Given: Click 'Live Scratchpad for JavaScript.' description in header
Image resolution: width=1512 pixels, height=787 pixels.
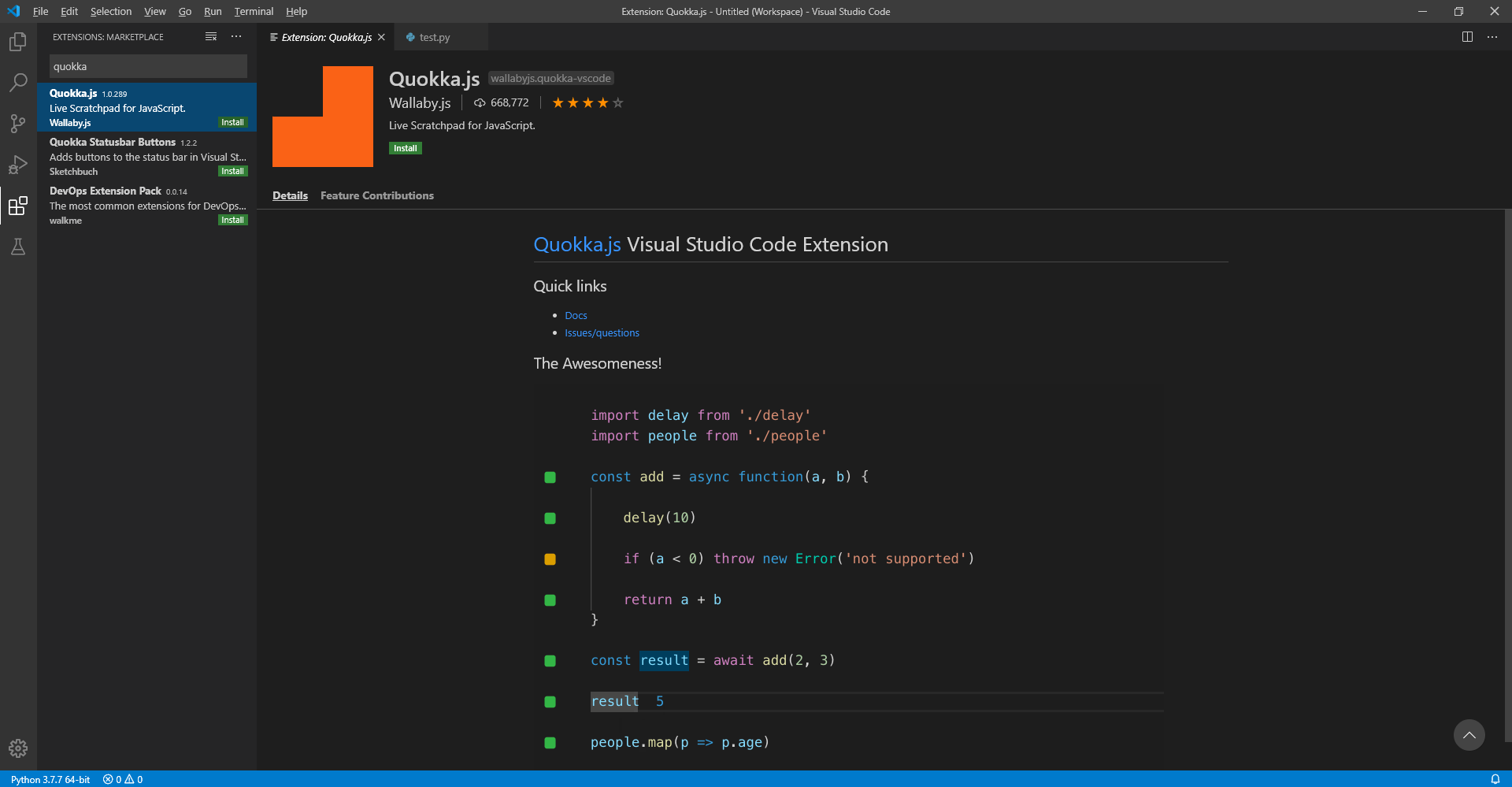Looking at the screenshot, I should point(462,125).
